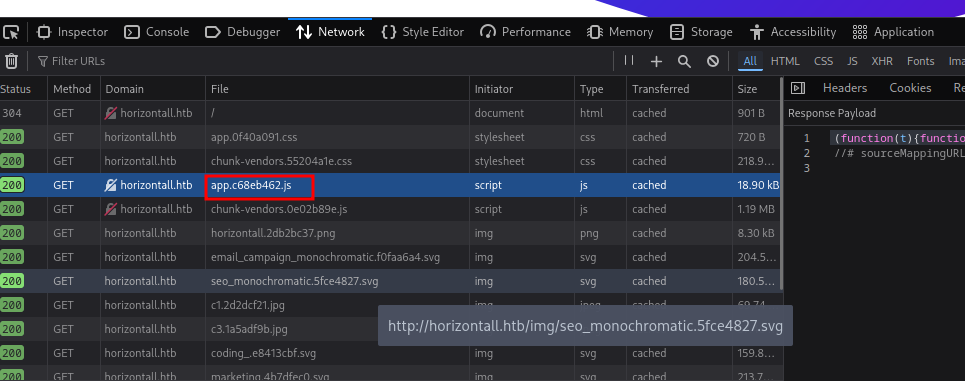Click response line 1 function code

click(x=900, y=138)
